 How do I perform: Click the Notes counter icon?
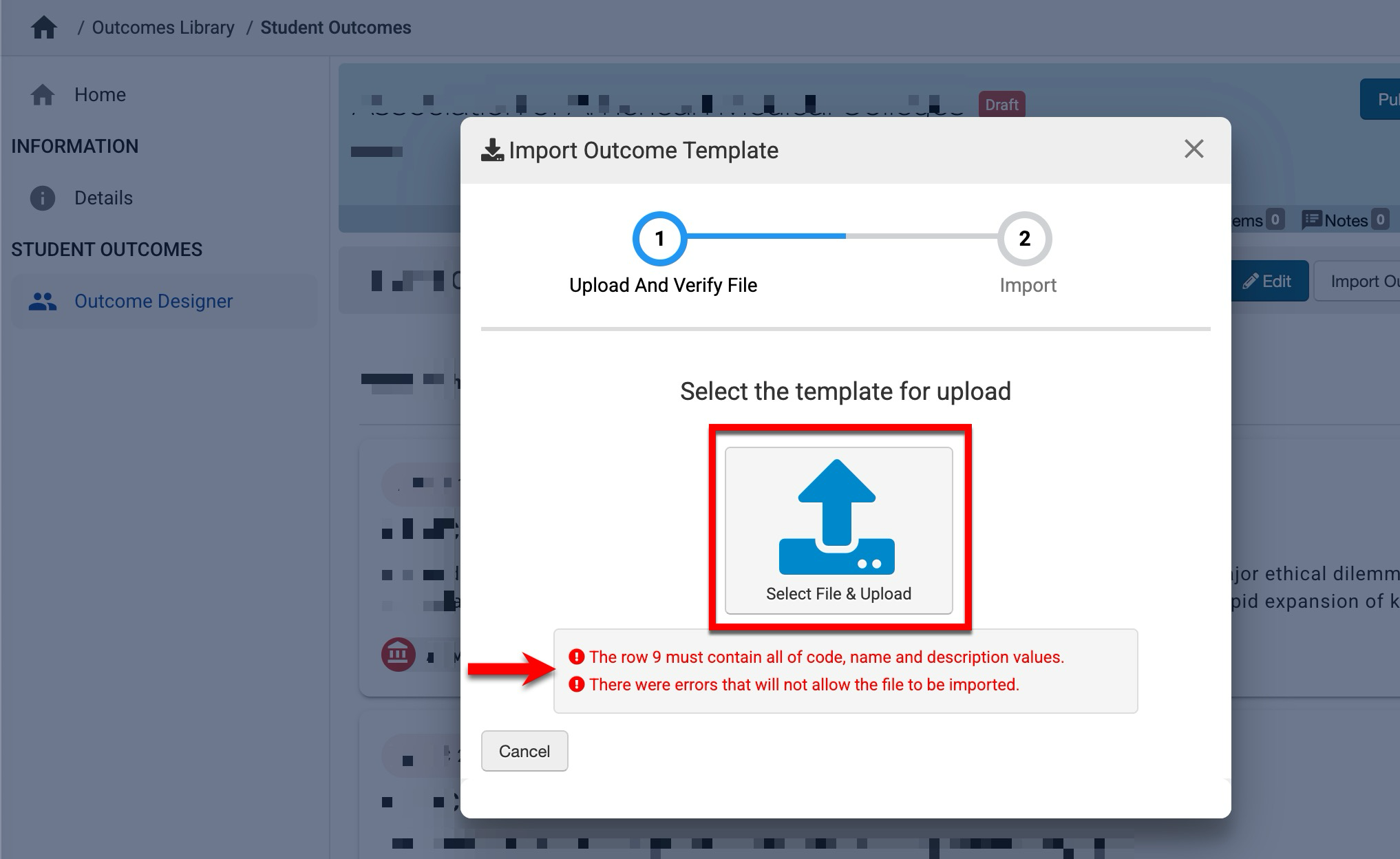pos(1311,220)
